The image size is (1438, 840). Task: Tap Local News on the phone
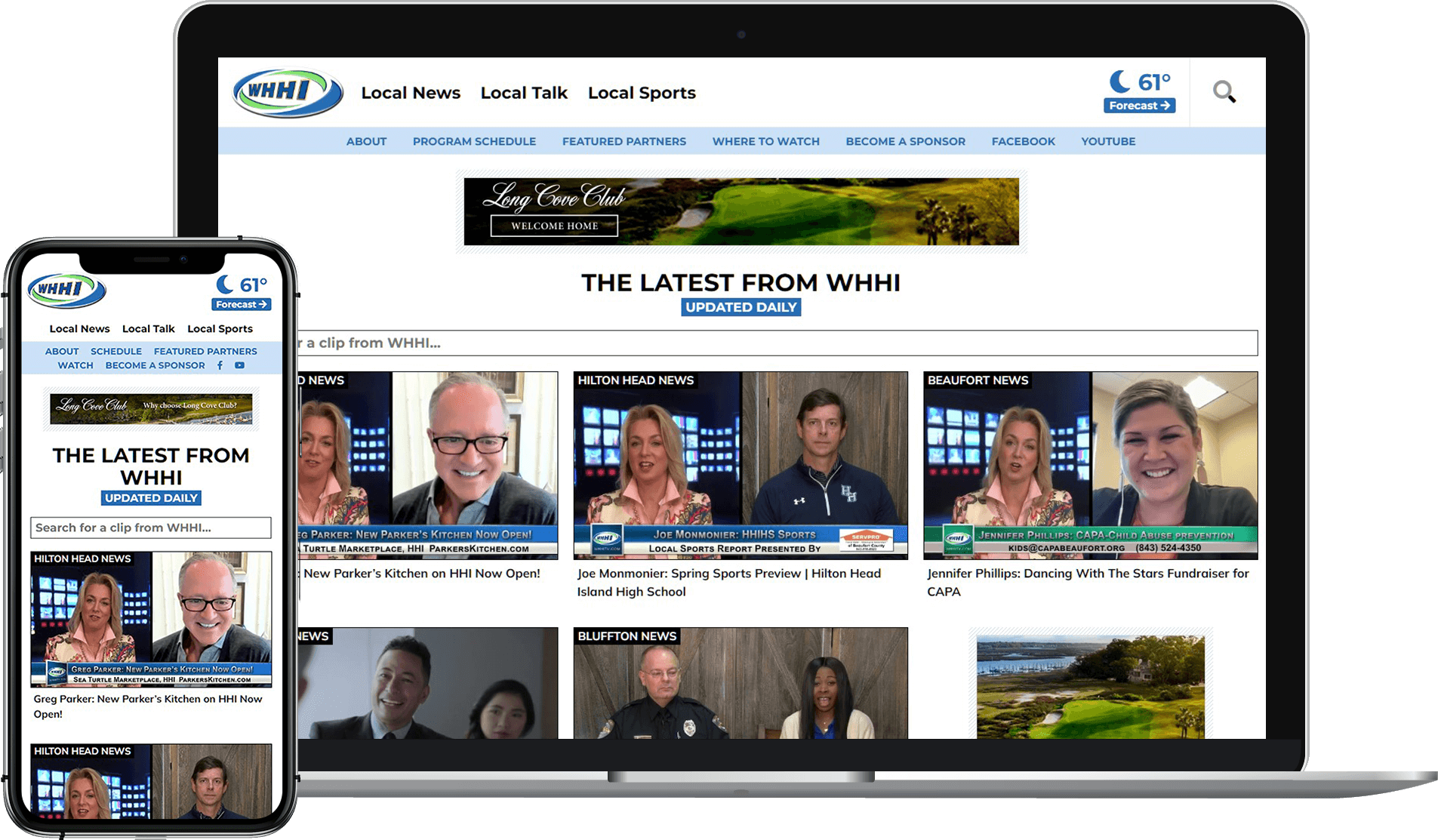tap(79, 329)
